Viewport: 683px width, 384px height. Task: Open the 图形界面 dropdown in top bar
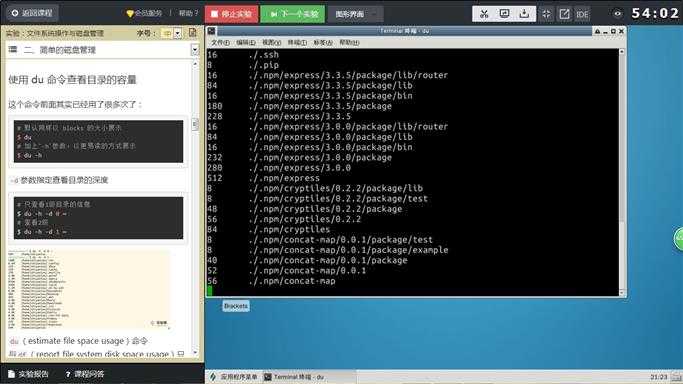[355, 14]
